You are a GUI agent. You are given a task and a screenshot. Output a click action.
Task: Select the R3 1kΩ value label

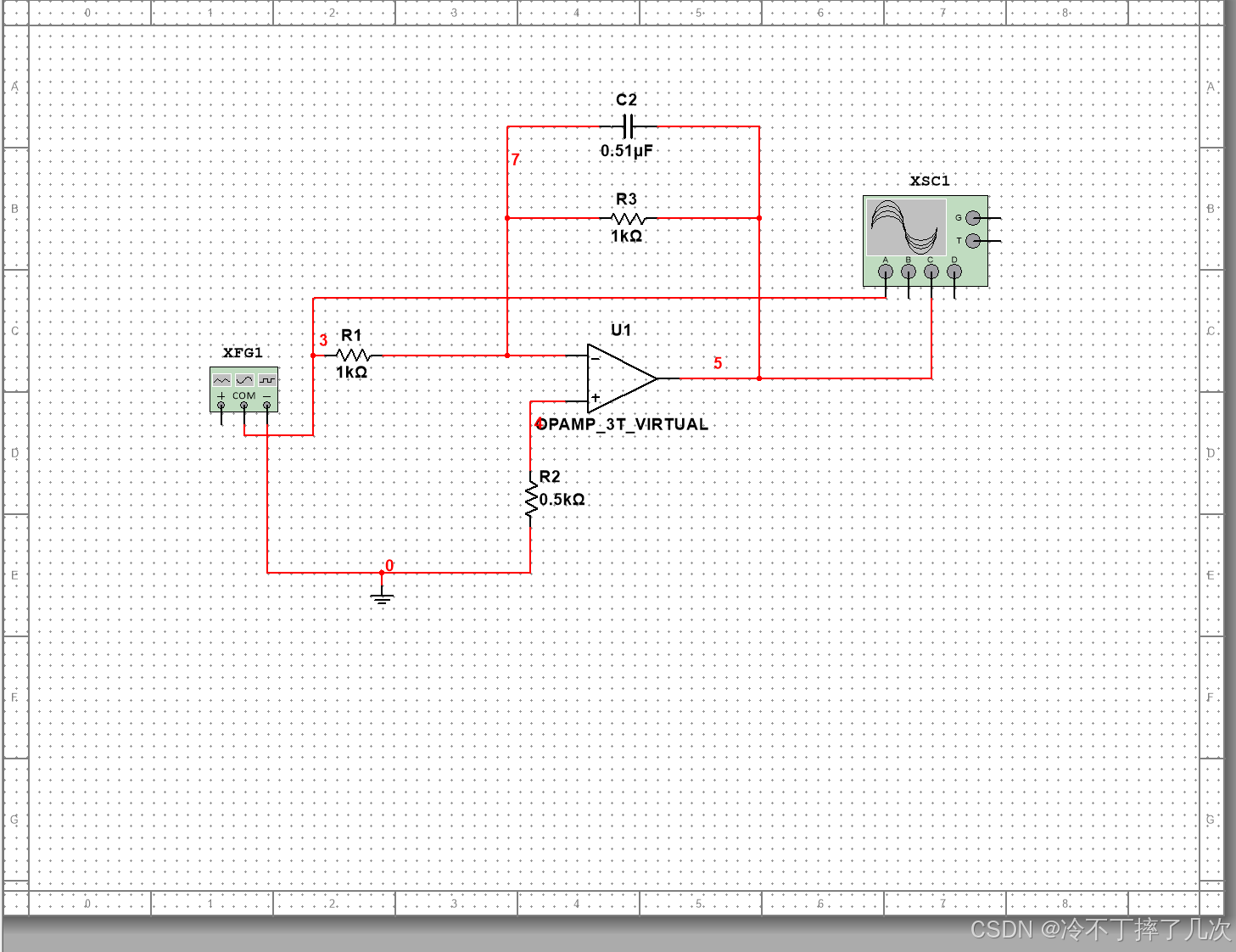pos(627,236)
